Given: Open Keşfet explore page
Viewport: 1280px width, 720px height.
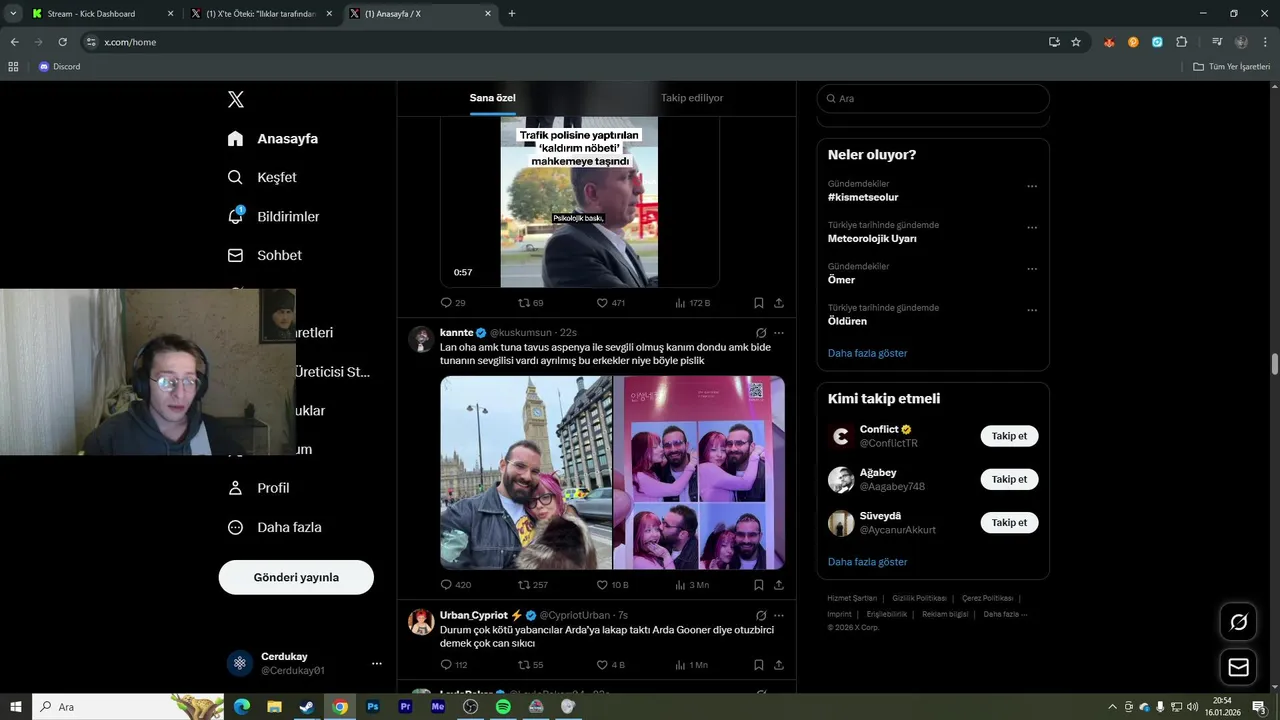Looking at the screenshot, I should pyautogui.click(x=262, y=177).
